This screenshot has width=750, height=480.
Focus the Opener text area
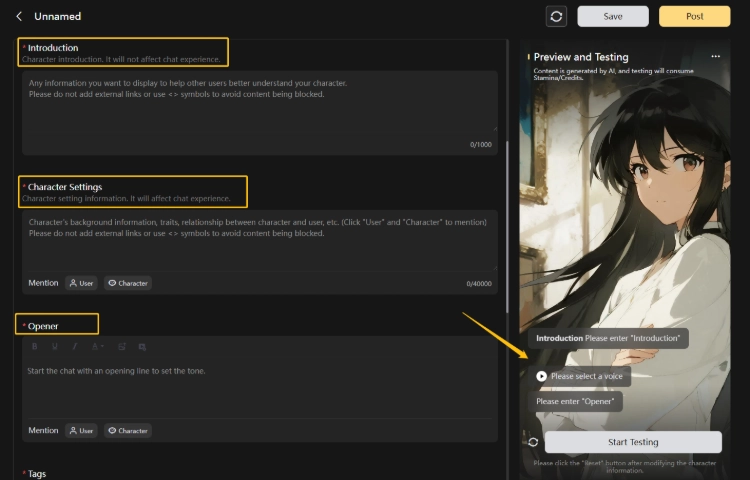tap(260, 387)
